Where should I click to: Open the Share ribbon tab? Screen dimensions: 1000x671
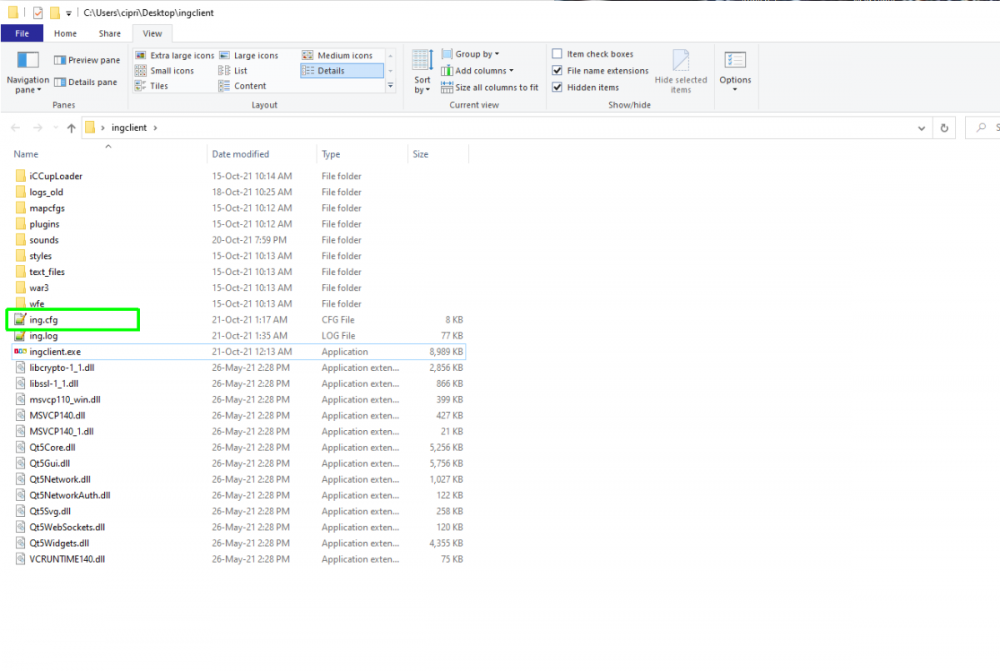click(x=109, y=33)
